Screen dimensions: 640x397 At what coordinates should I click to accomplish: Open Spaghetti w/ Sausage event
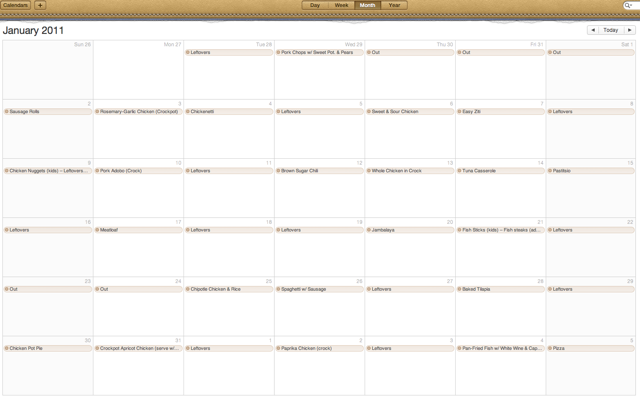320,289
